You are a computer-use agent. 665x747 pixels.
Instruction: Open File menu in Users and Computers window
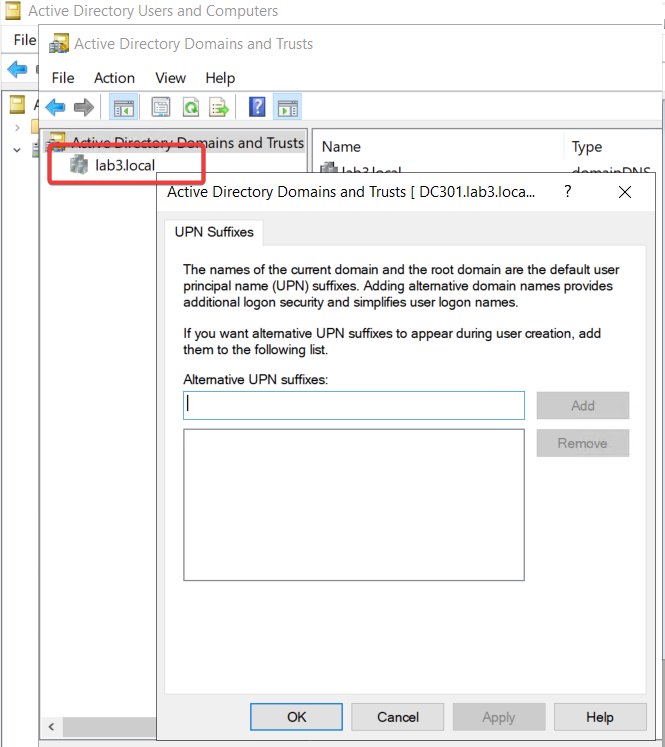click(x=25, y=40)
